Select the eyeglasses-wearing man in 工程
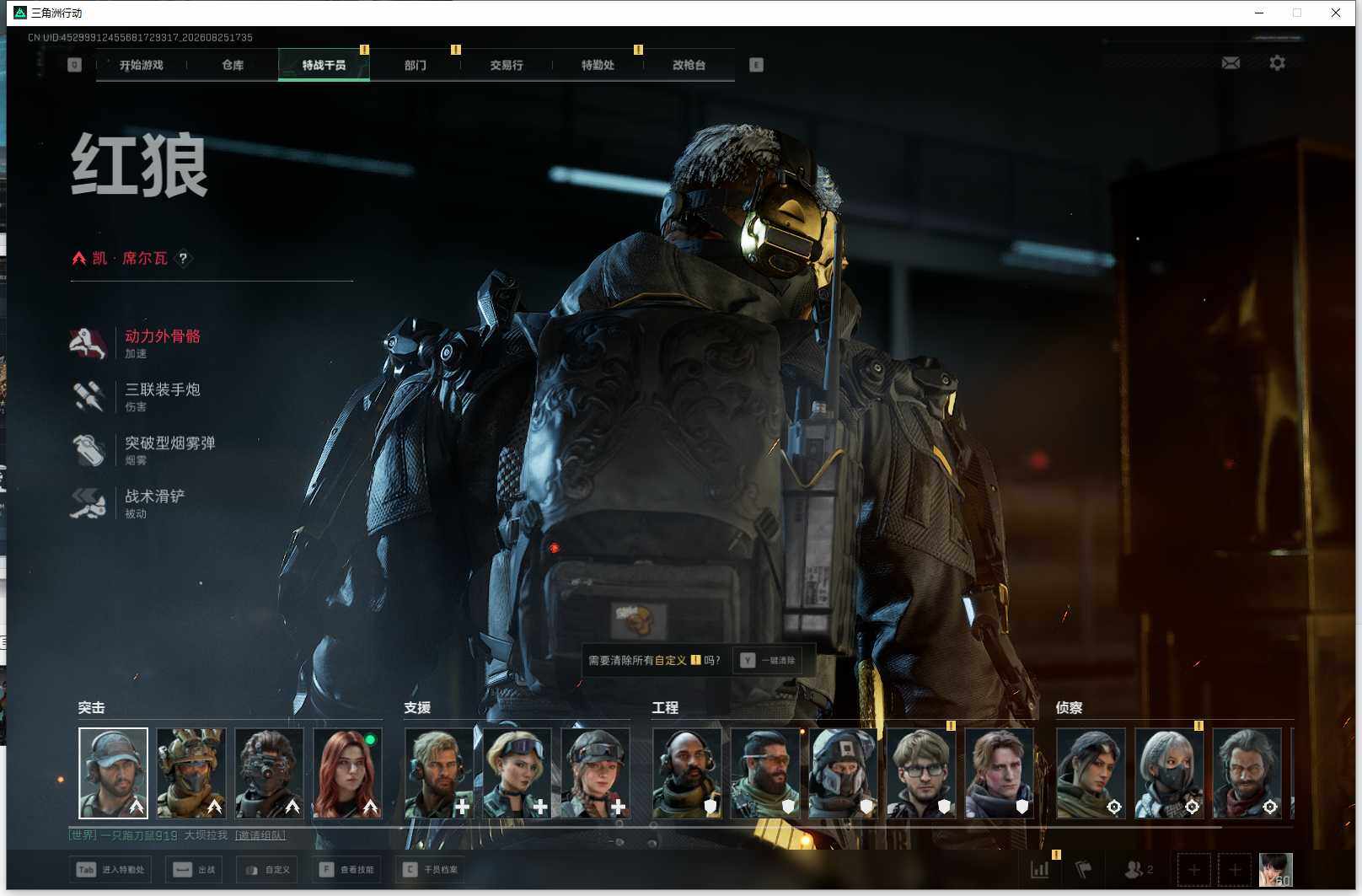 921,773
